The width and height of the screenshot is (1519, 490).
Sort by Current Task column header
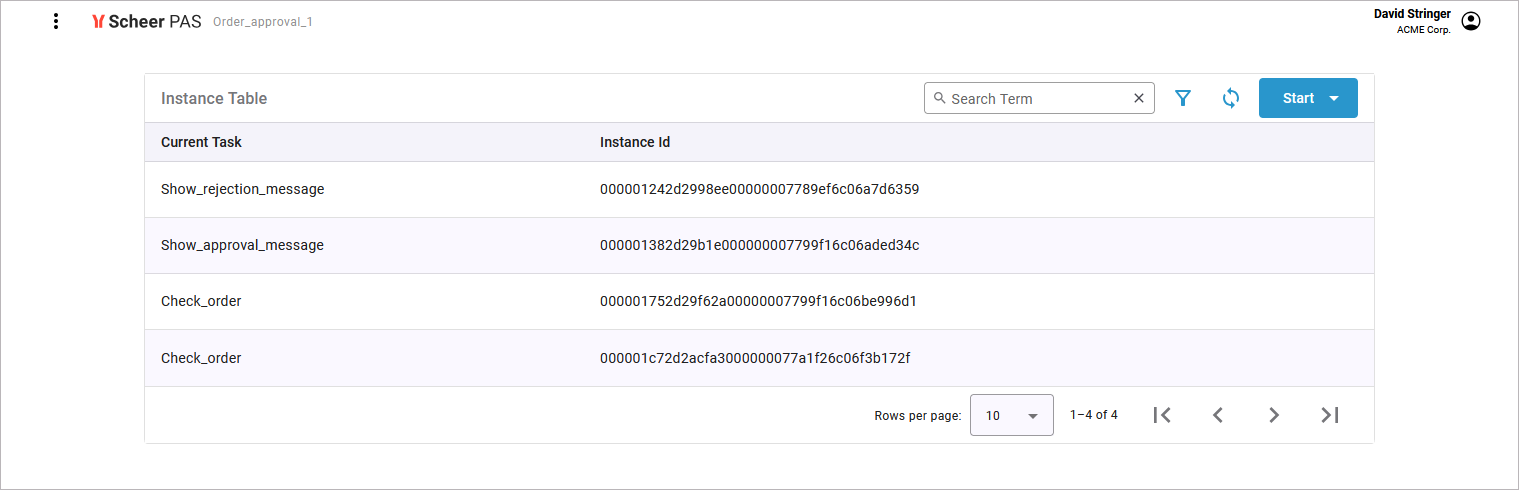pyautogui.click(x=201, y=142)
